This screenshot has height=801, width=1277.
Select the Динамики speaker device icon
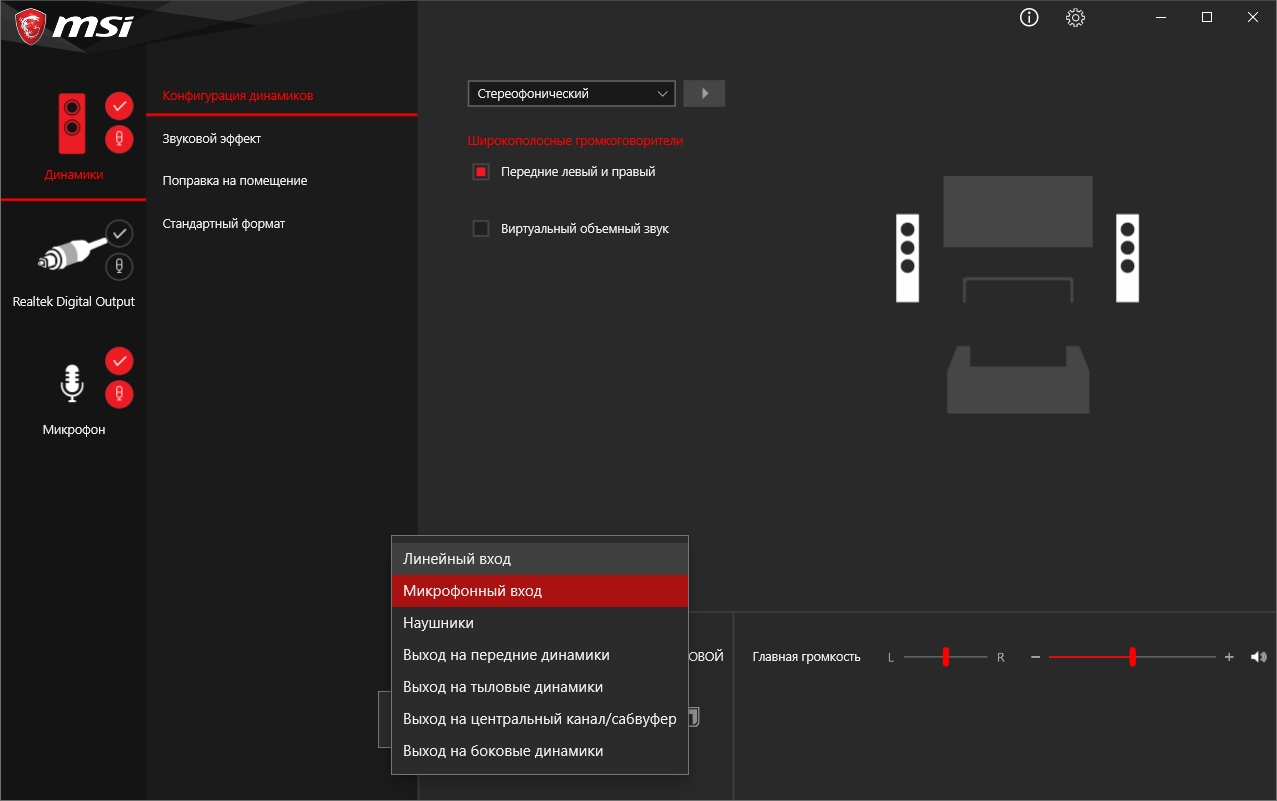pos(72,122)
